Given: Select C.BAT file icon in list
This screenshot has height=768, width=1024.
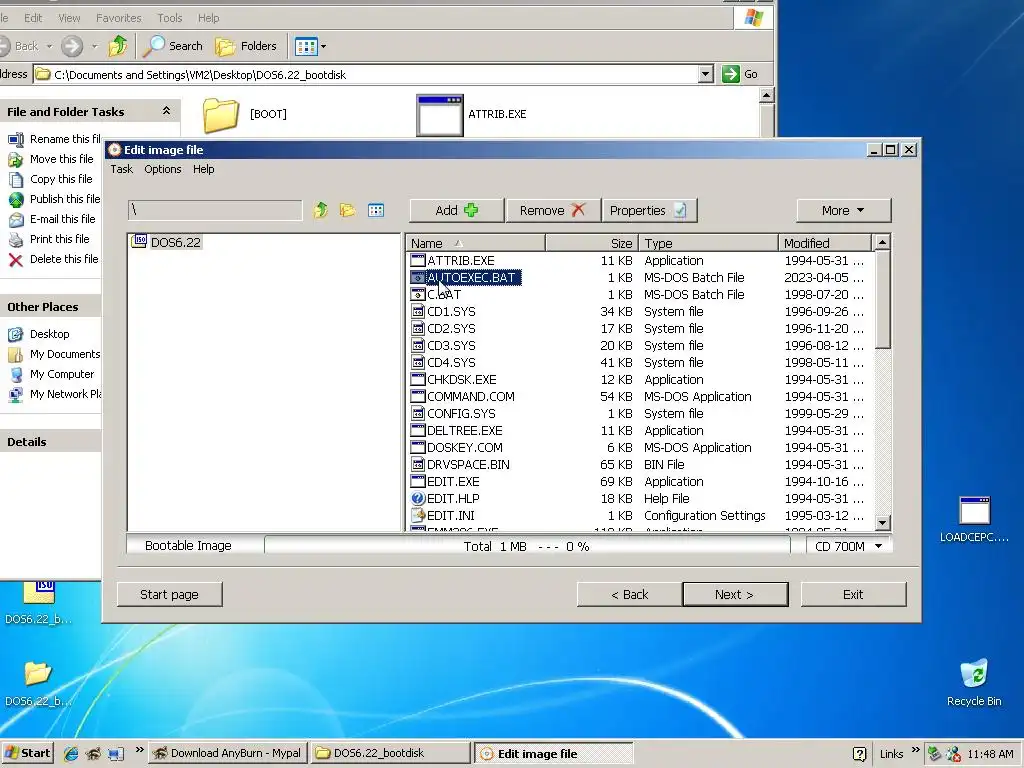Looking at the screenshot, I should pyautogui.click(x=418, y=295).
